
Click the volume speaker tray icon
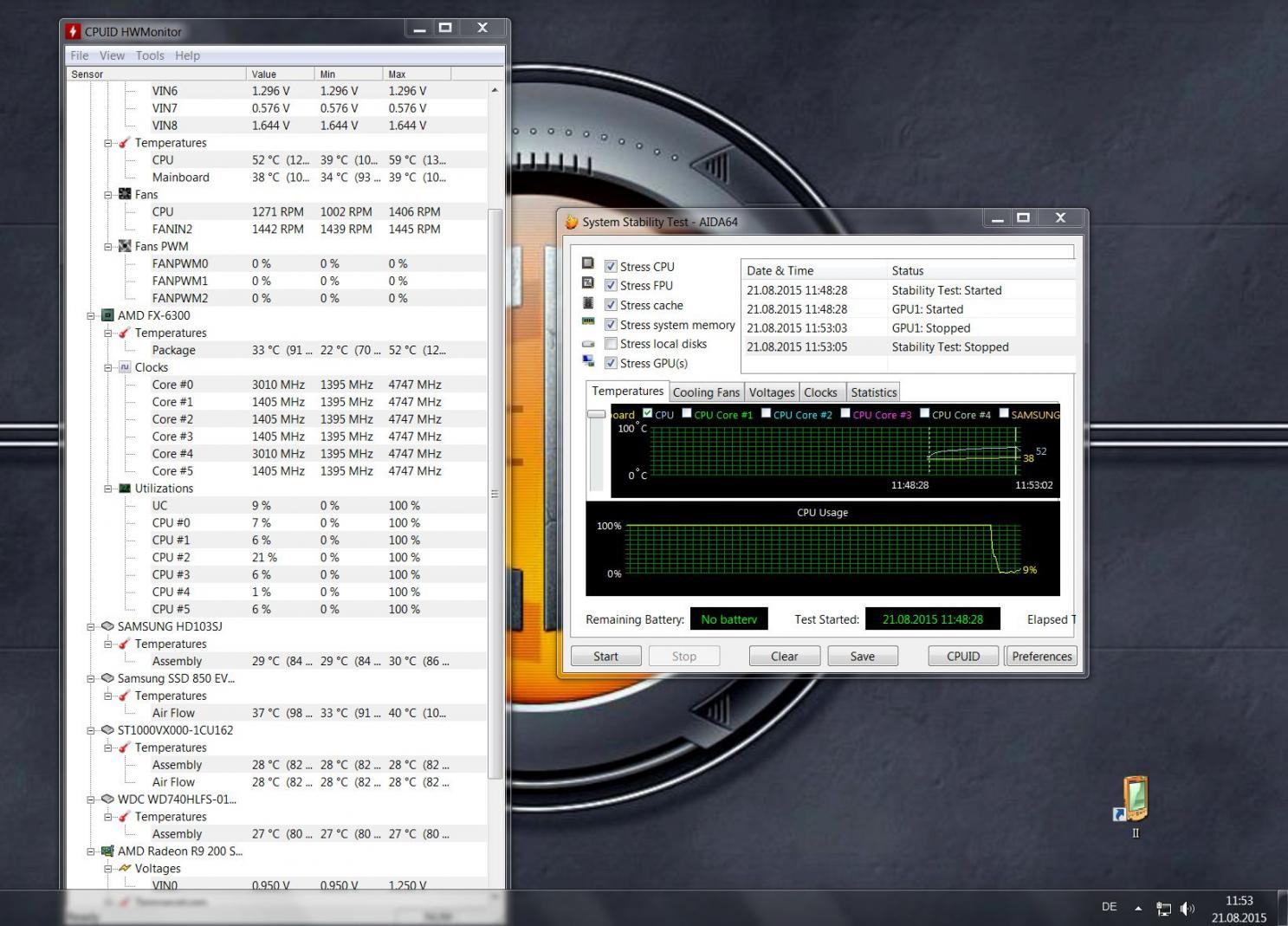(x=1188, y=909)
